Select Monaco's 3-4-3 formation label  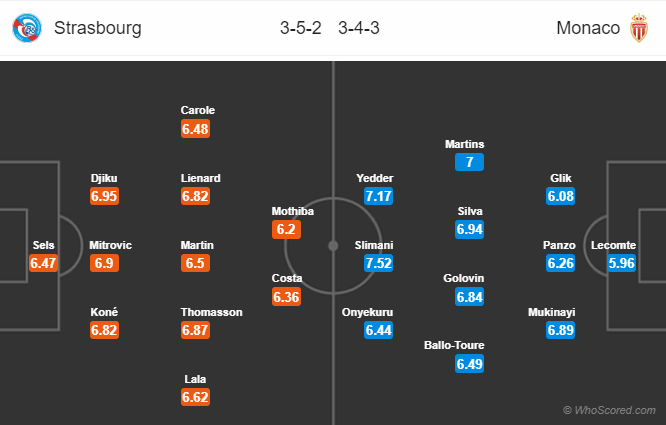point(359,28)
